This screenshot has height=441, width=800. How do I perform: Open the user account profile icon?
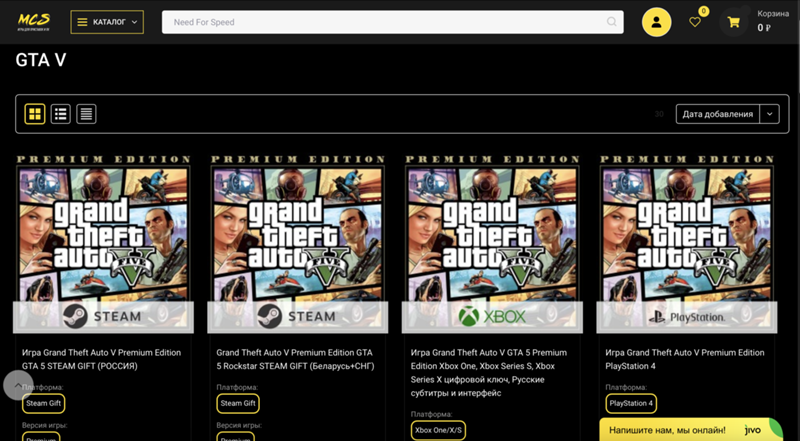[656, 22]
